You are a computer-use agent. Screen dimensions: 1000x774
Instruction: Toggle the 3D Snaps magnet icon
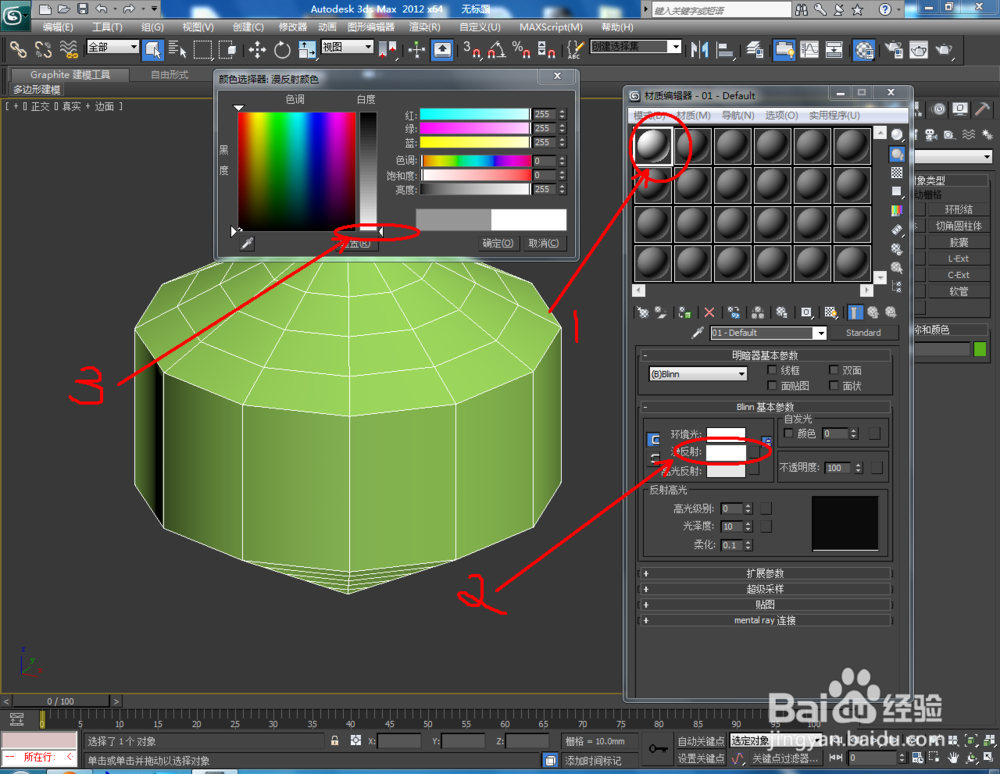coord(473,49)
